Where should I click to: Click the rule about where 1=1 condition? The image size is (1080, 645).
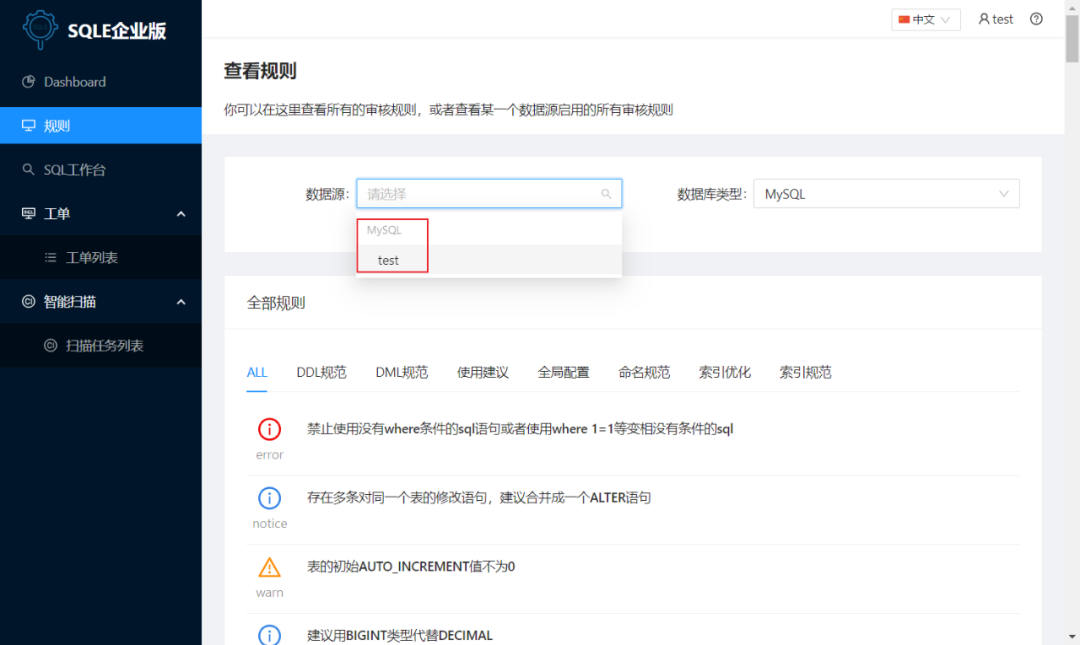tap(520, 429)
